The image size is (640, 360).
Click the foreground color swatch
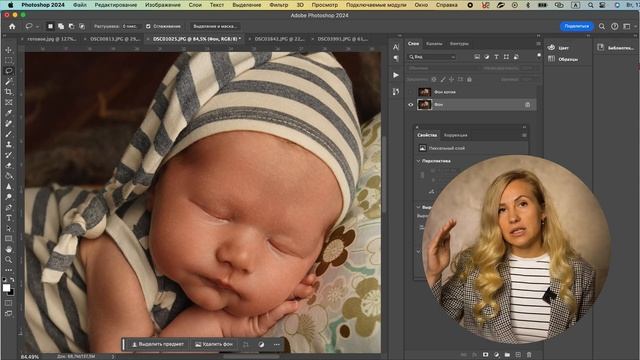pos(6,288)
